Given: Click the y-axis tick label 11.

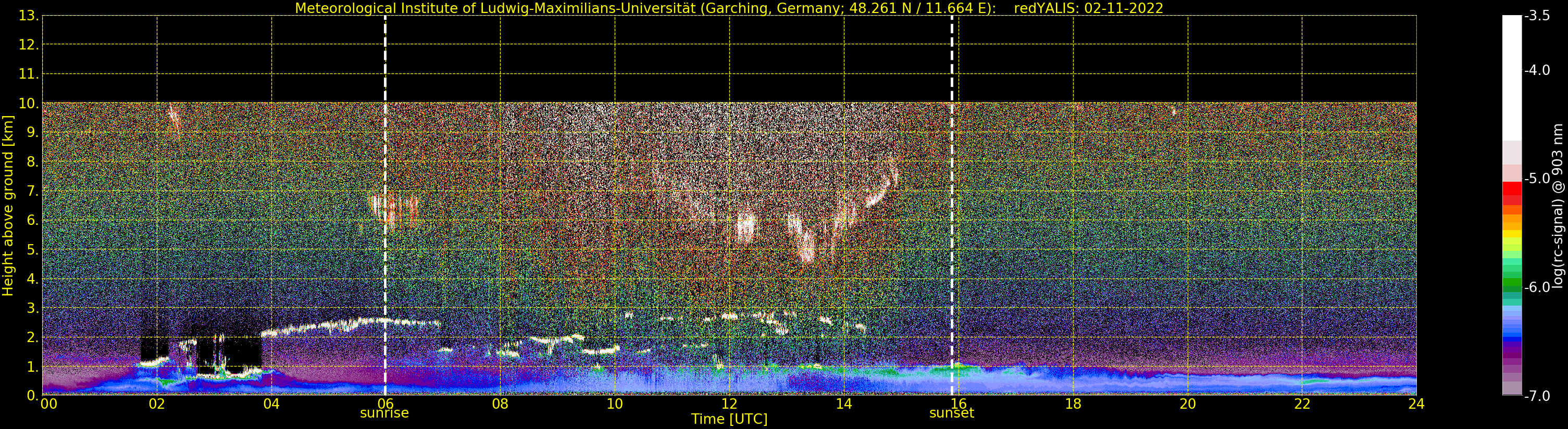Looking at the screenshot, I should point(28,74).
